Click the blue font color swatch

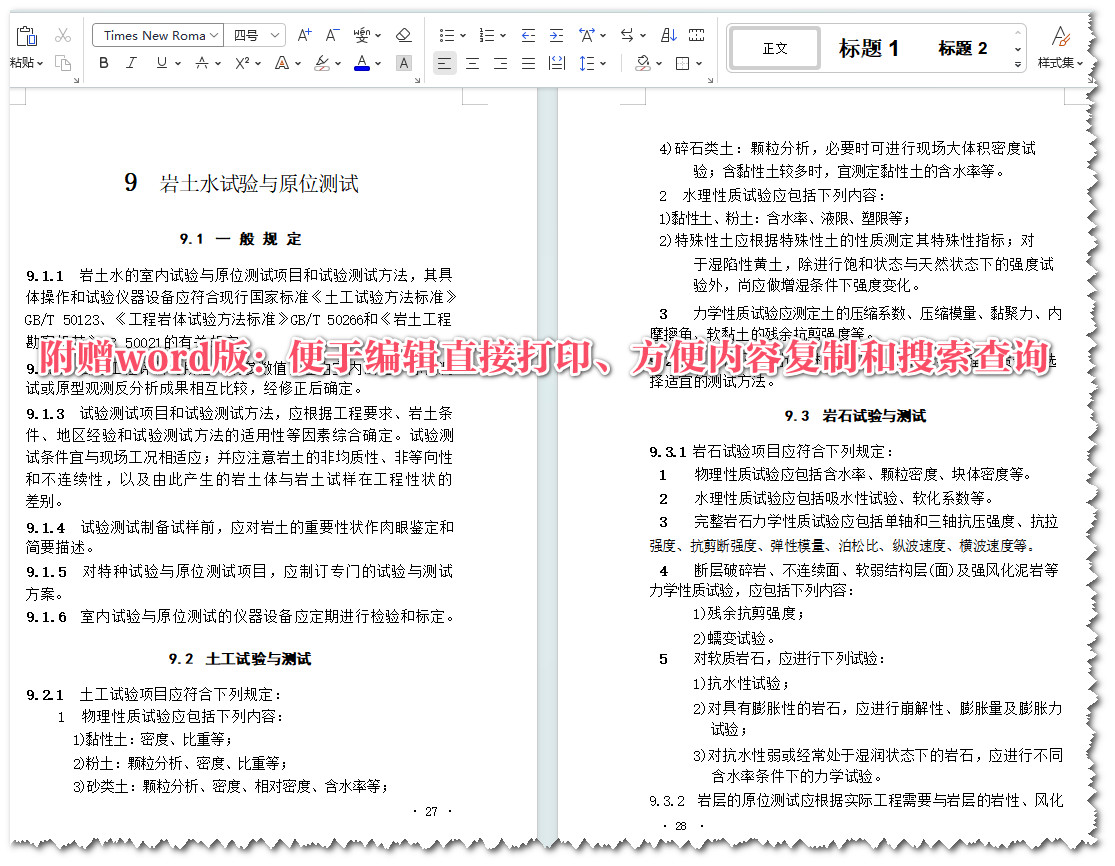tap(362, 64)
